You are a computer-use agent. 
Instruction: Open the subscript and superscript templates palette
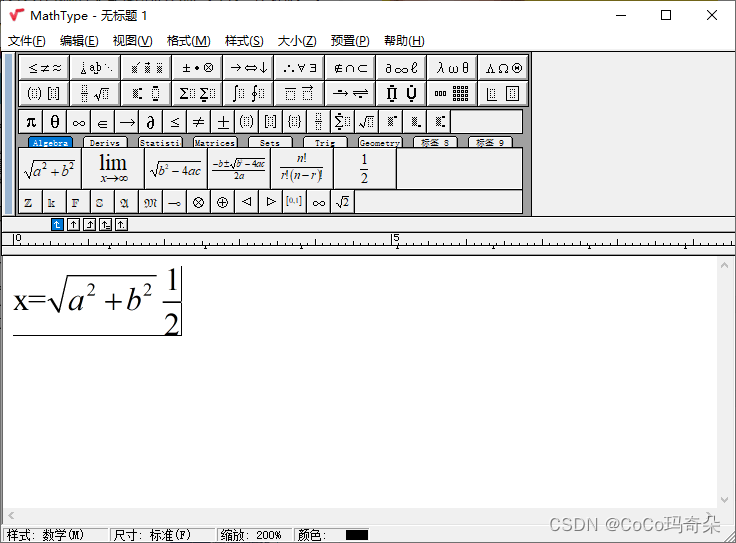[146, 93]
